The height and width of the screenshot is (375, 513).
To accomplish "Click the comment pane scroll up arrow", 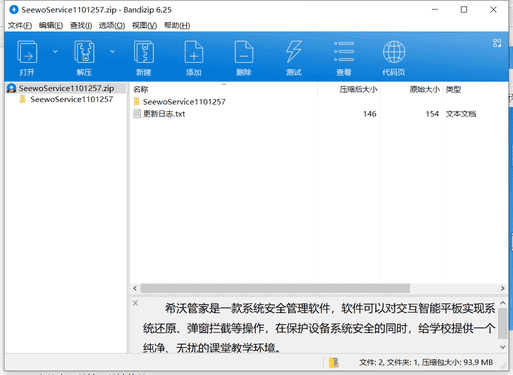I will point(502,303).
